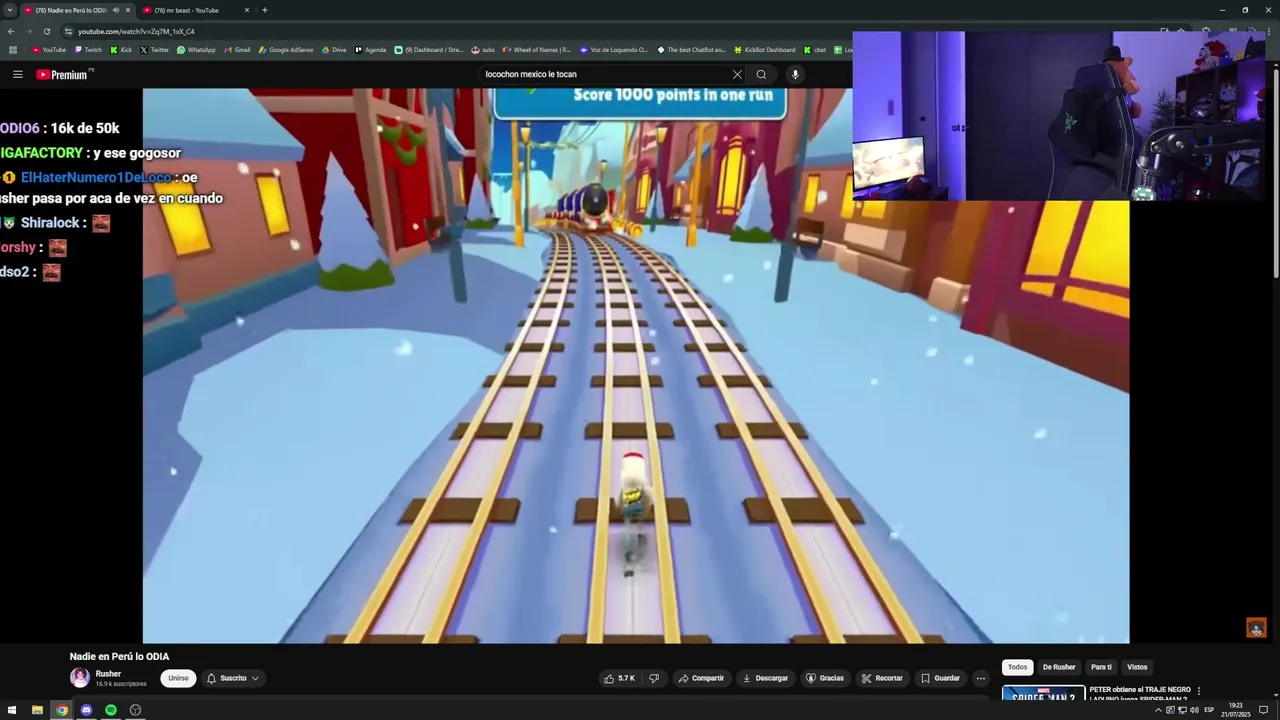1280x720 pixels.
Task: Clip the video with Recortar
Action: (882, 678)
